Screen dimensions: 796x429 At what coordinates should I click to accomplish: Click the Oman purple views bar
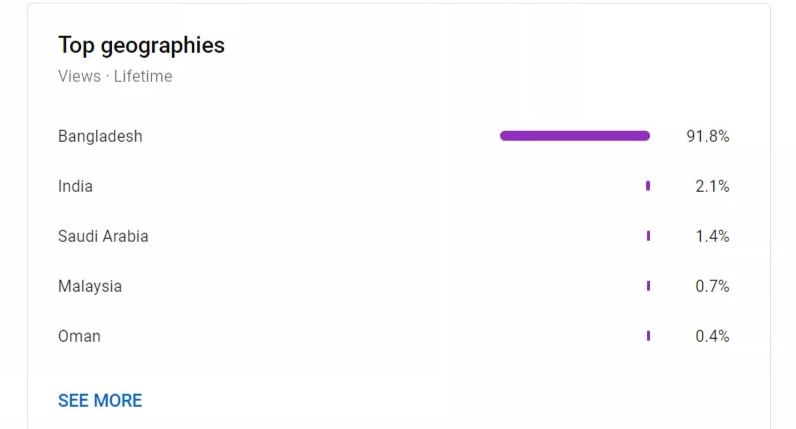tap(648, 336)
